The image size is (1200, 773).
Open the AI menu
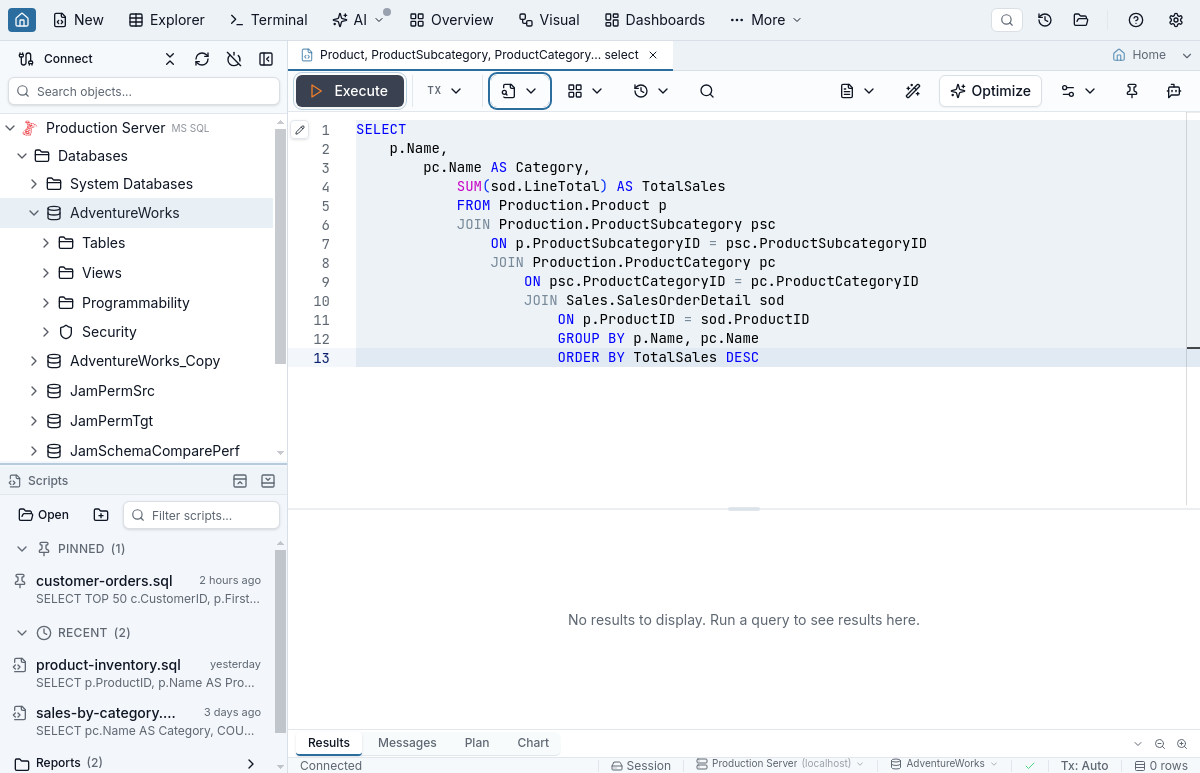(x=358, y=20)
